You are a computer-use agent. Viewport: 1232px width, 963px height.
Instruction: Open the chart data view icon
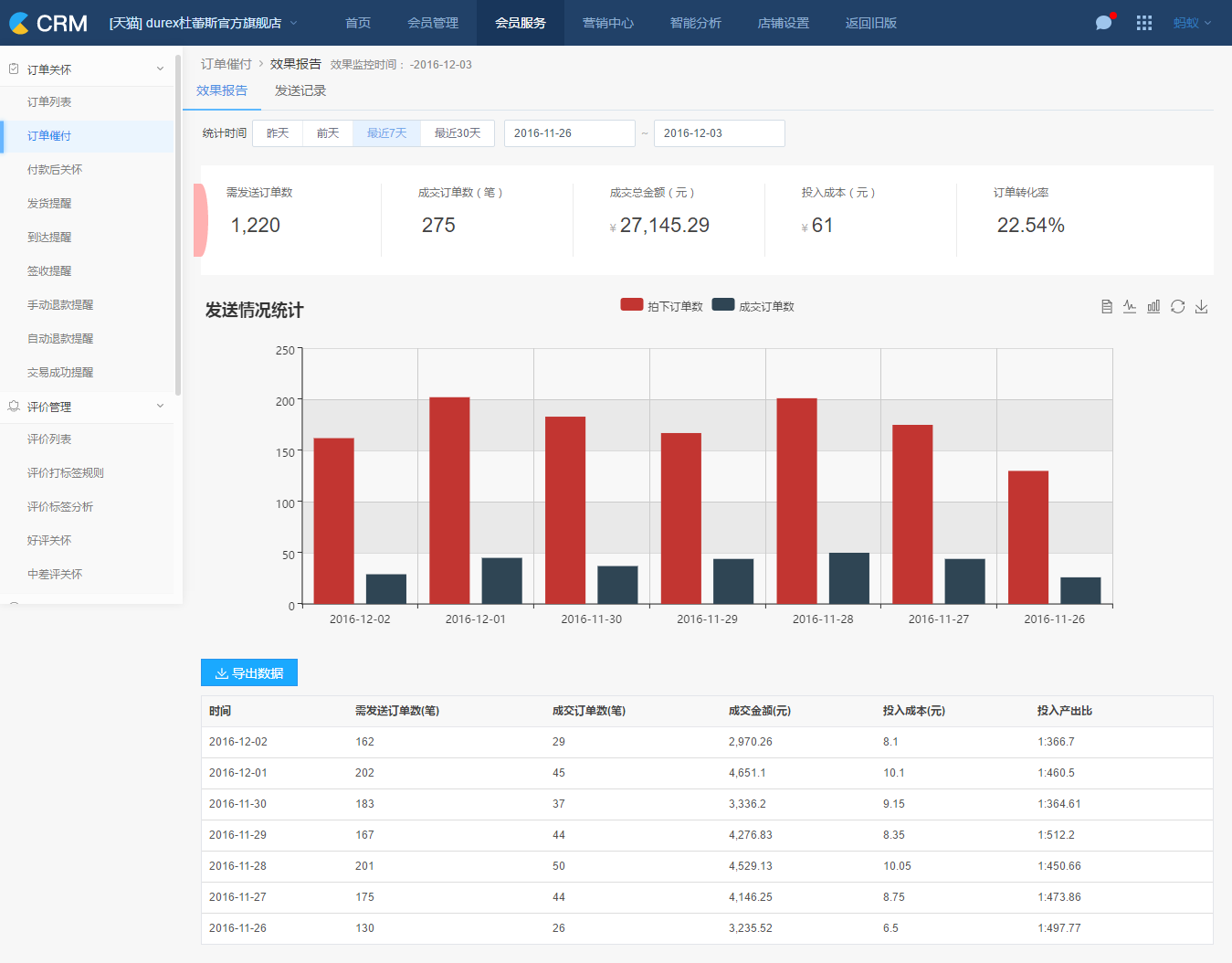tap(1106, 307)
